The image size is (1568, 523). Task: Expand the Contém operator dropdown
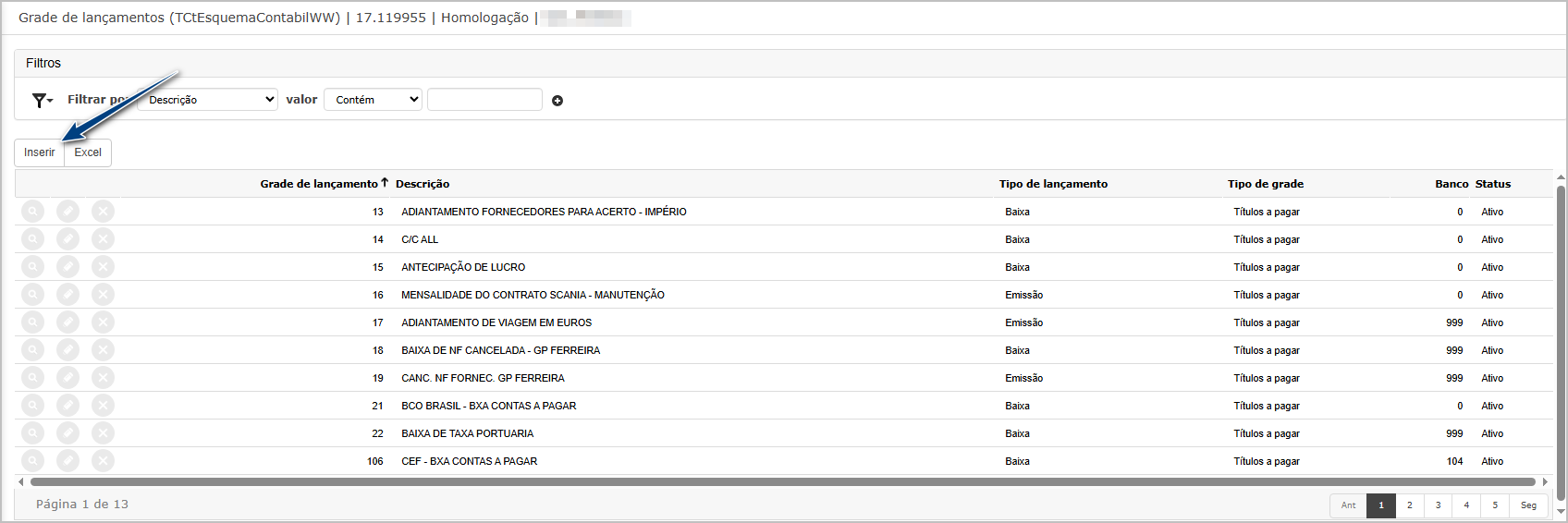pos(373,100)
